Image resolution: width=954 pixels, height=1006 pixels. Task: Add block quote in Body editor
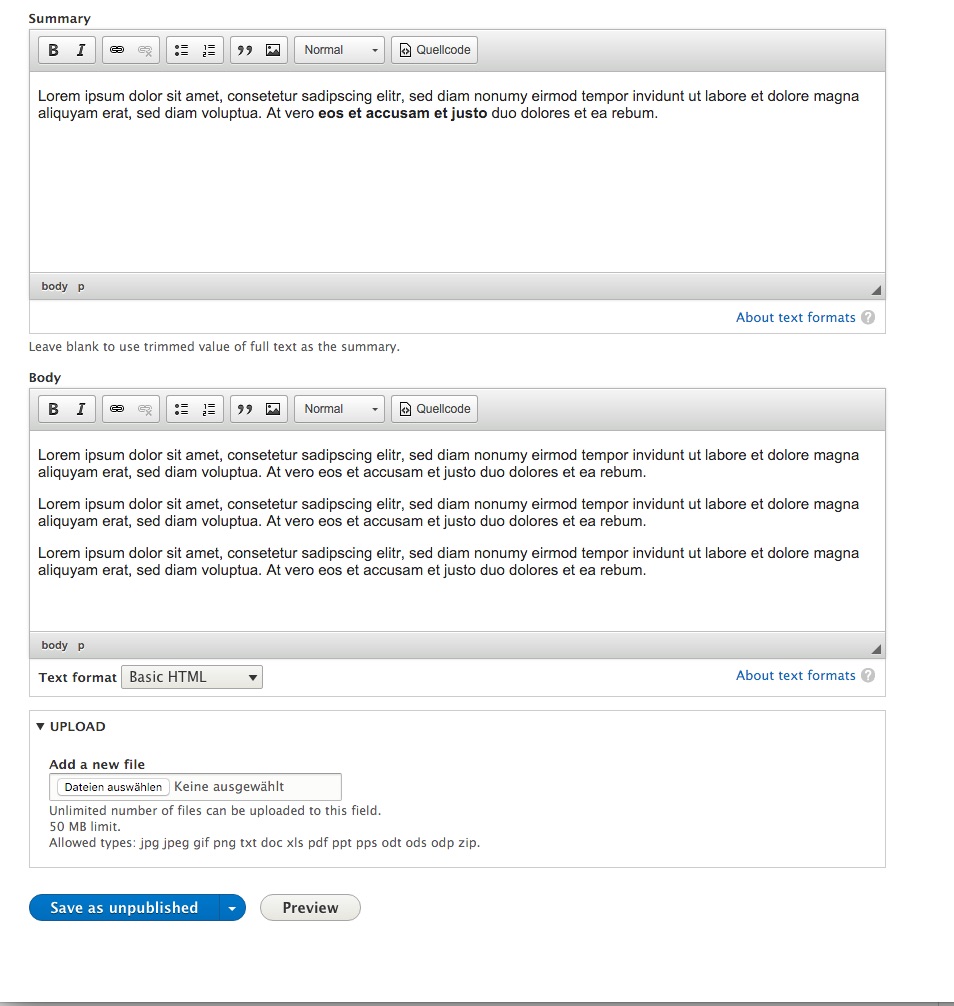[x=245, y=409]
